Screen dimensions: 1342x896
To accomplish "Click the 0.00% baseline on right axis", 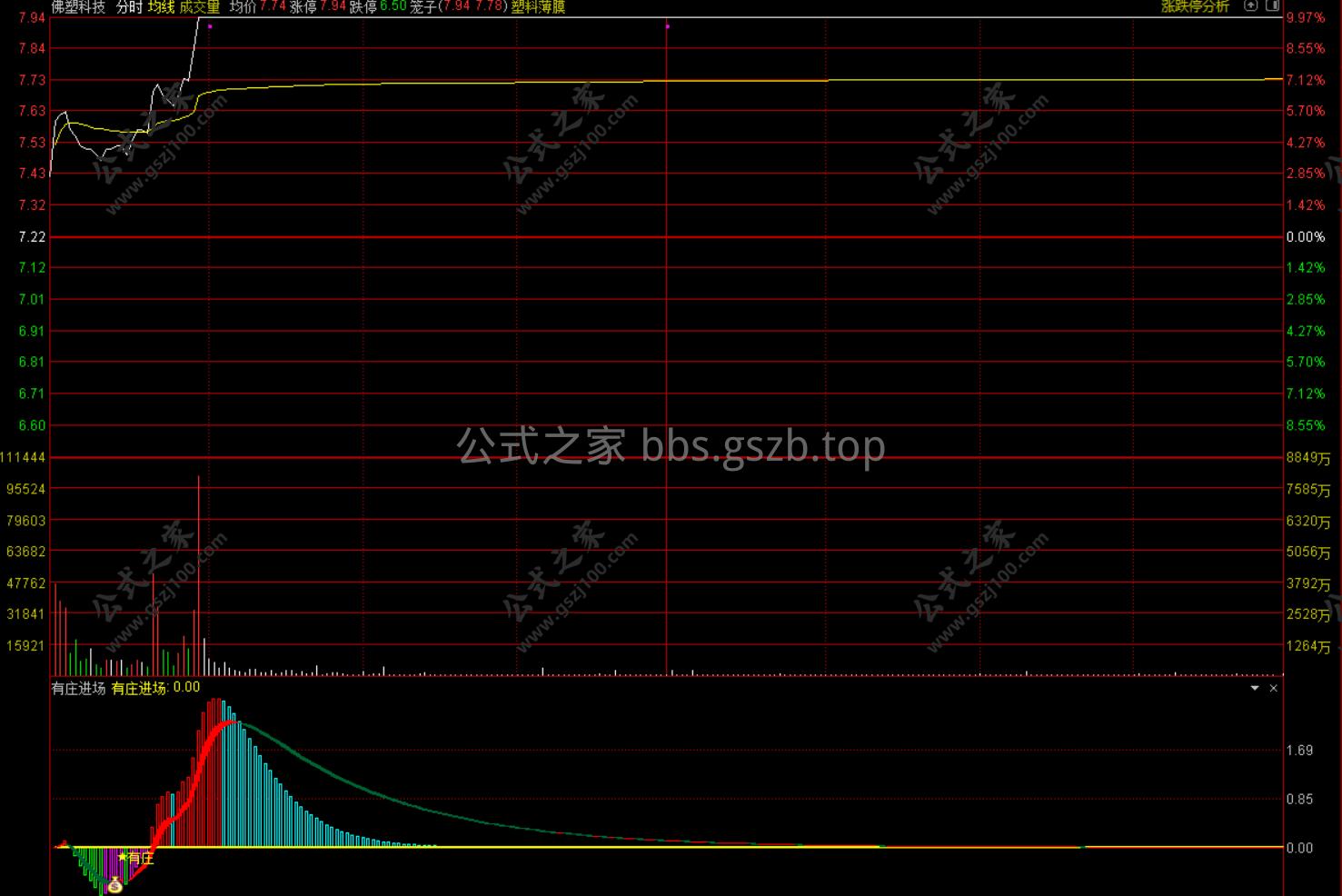I will (x=1306, y=236).
